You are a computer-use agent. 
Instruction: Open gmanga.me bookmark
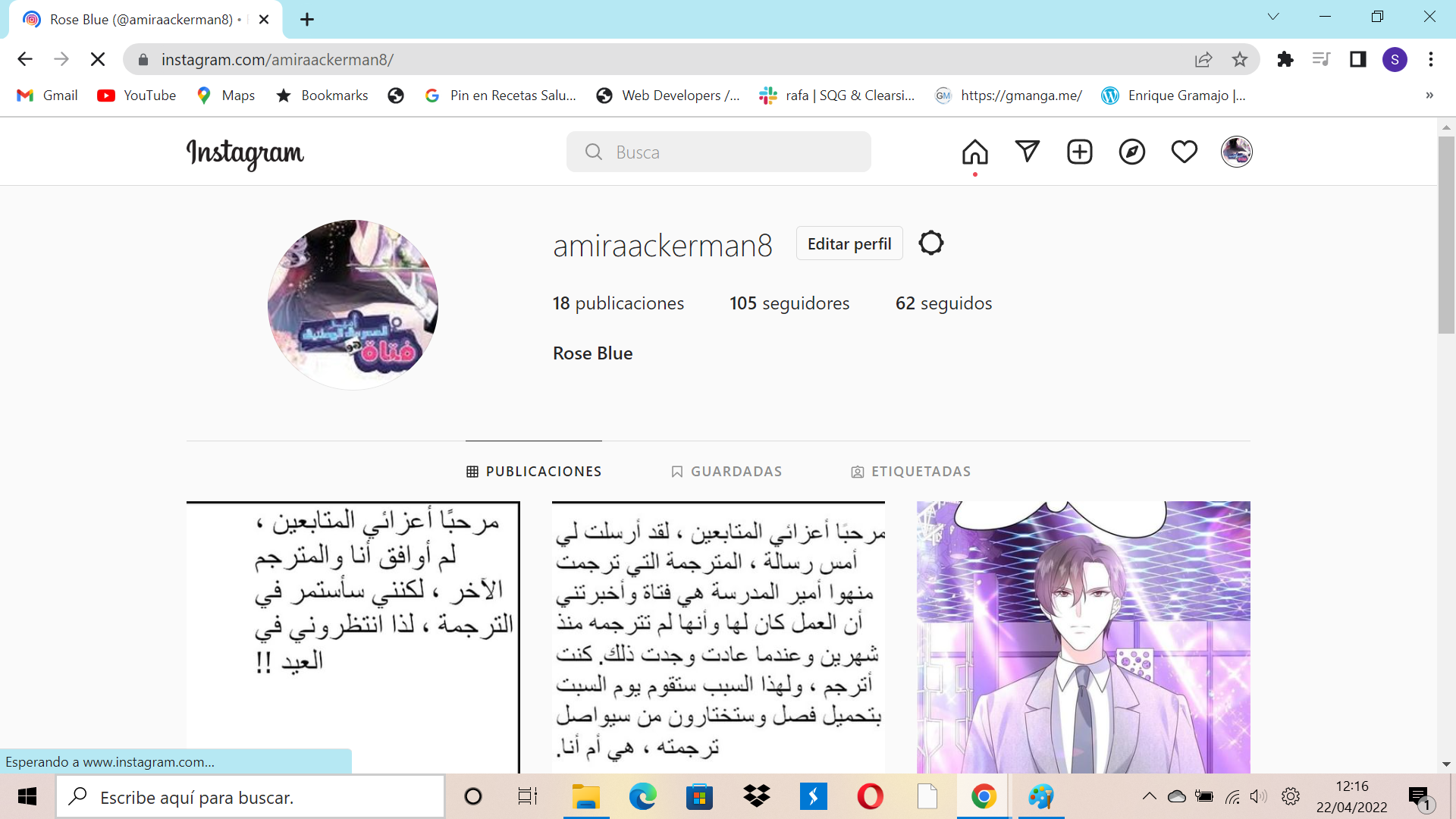coord(1009,96)
